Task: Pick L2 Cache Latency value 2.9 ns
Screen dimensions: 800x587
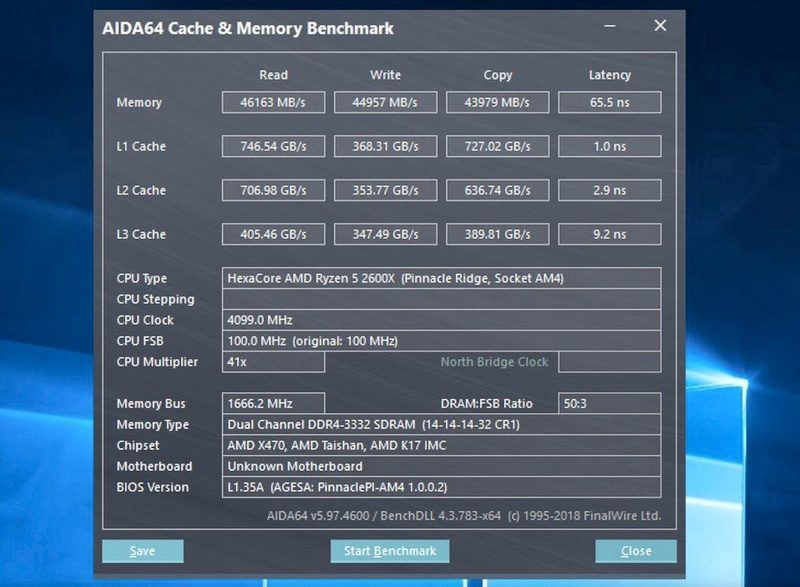Action: (610, 190)
